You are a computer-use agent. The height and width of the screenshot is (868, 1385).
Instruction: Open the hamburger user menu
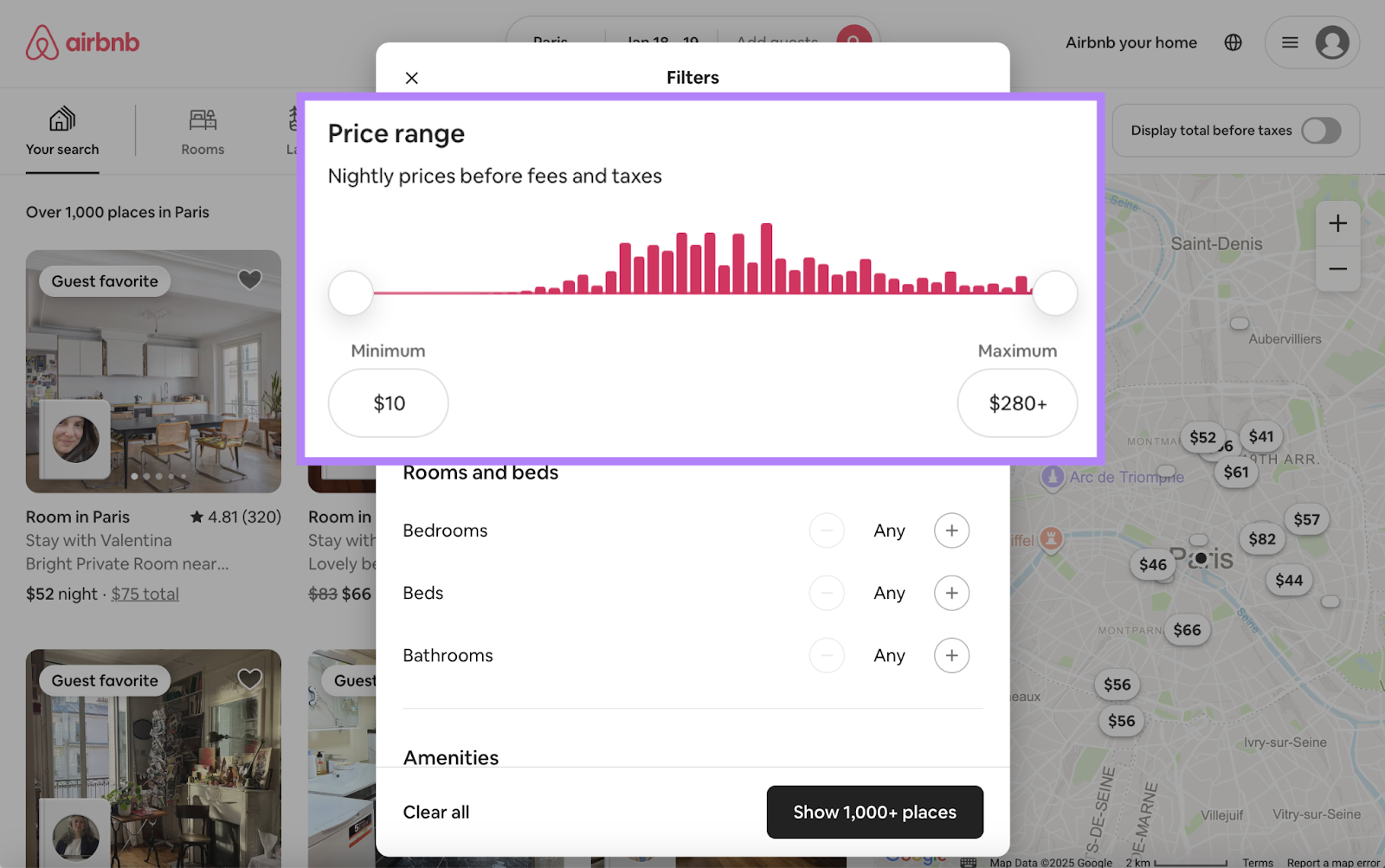click(x=1289, y=42)
